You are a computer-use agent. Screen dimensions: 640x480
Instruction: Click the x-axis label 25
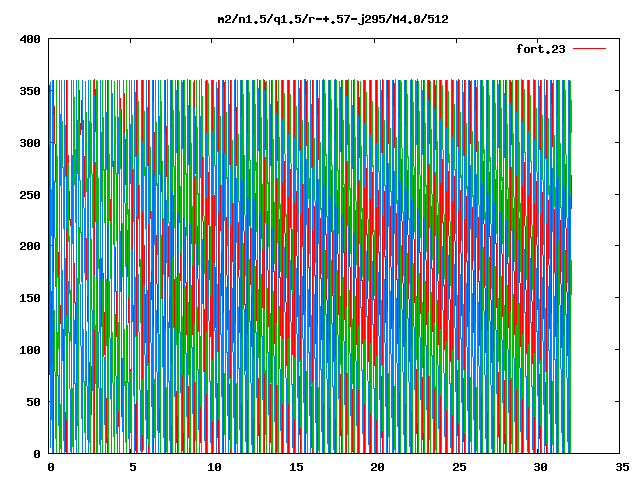(x=459, y=467)
